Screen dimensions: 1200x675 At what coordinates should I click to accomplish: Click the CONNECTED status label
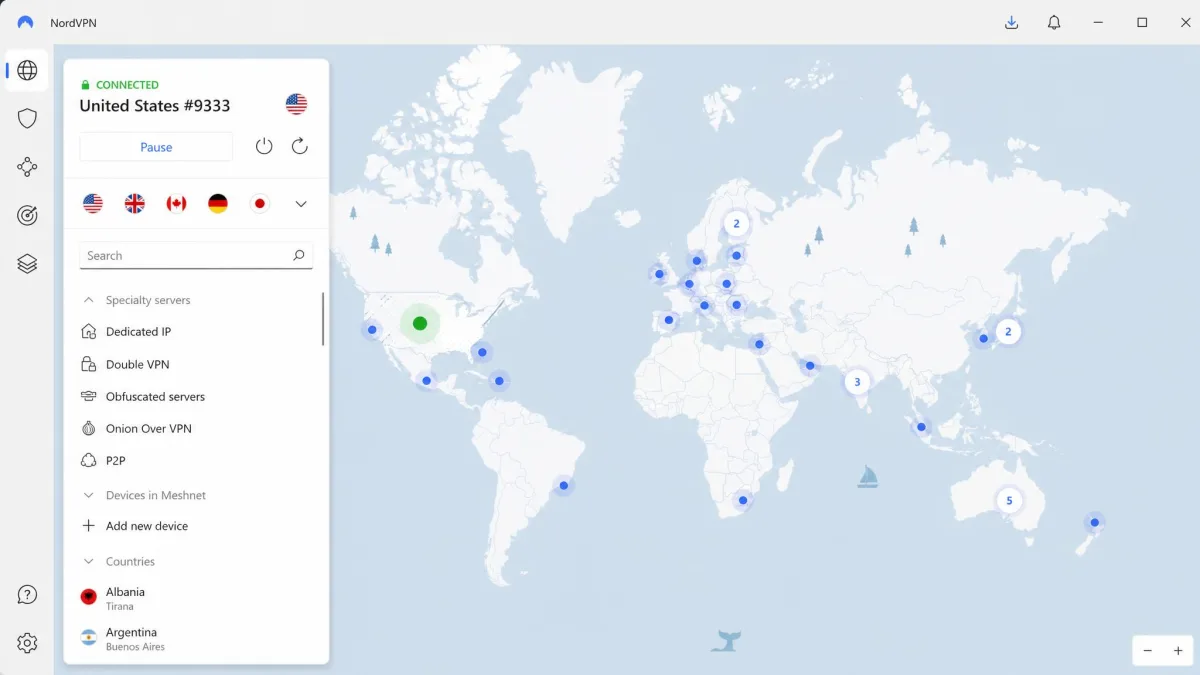tap(127, 85)
